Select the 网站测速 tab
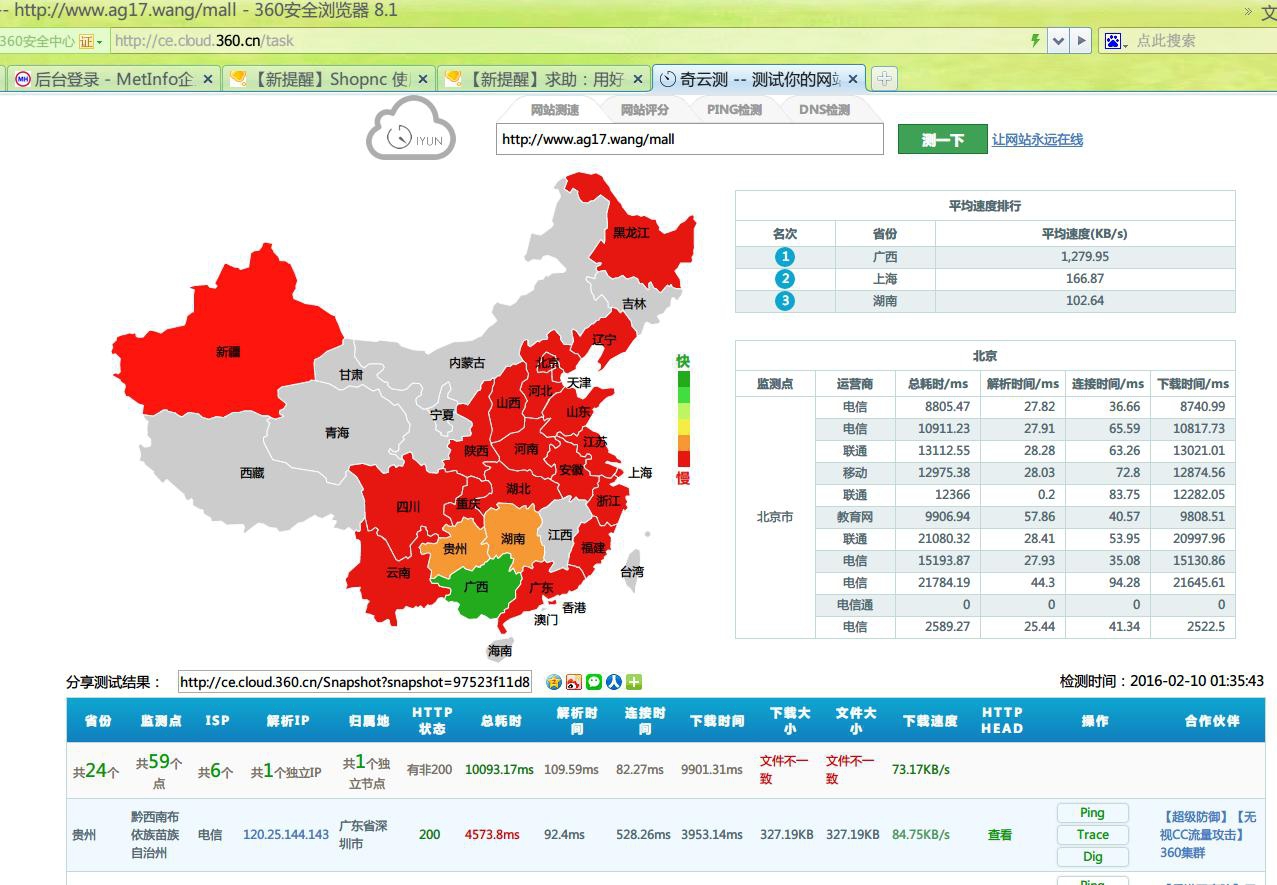The image size is (1277, 885). (555, 110)
